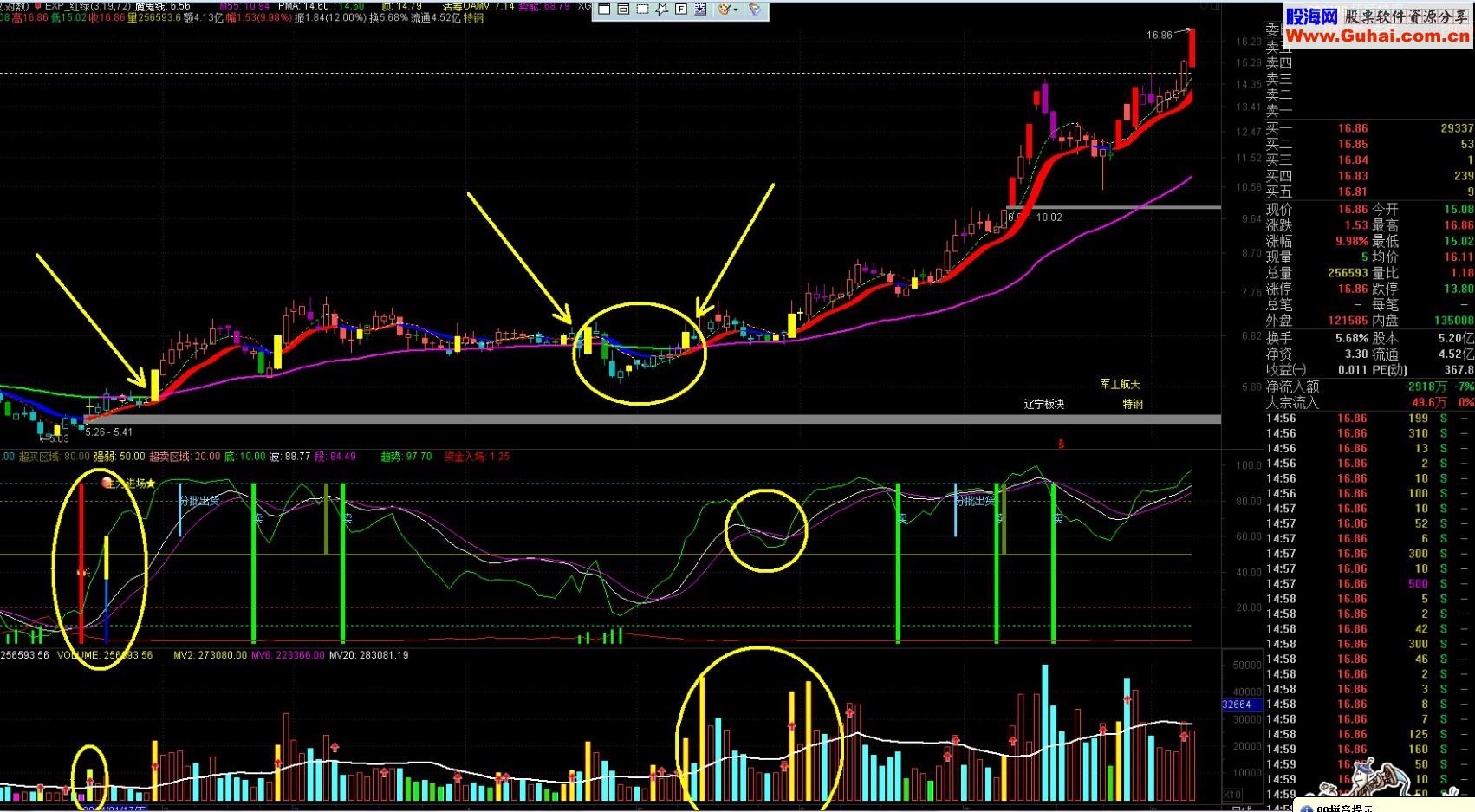
Task: Click the single window layout icon
Action: (604, 10)
